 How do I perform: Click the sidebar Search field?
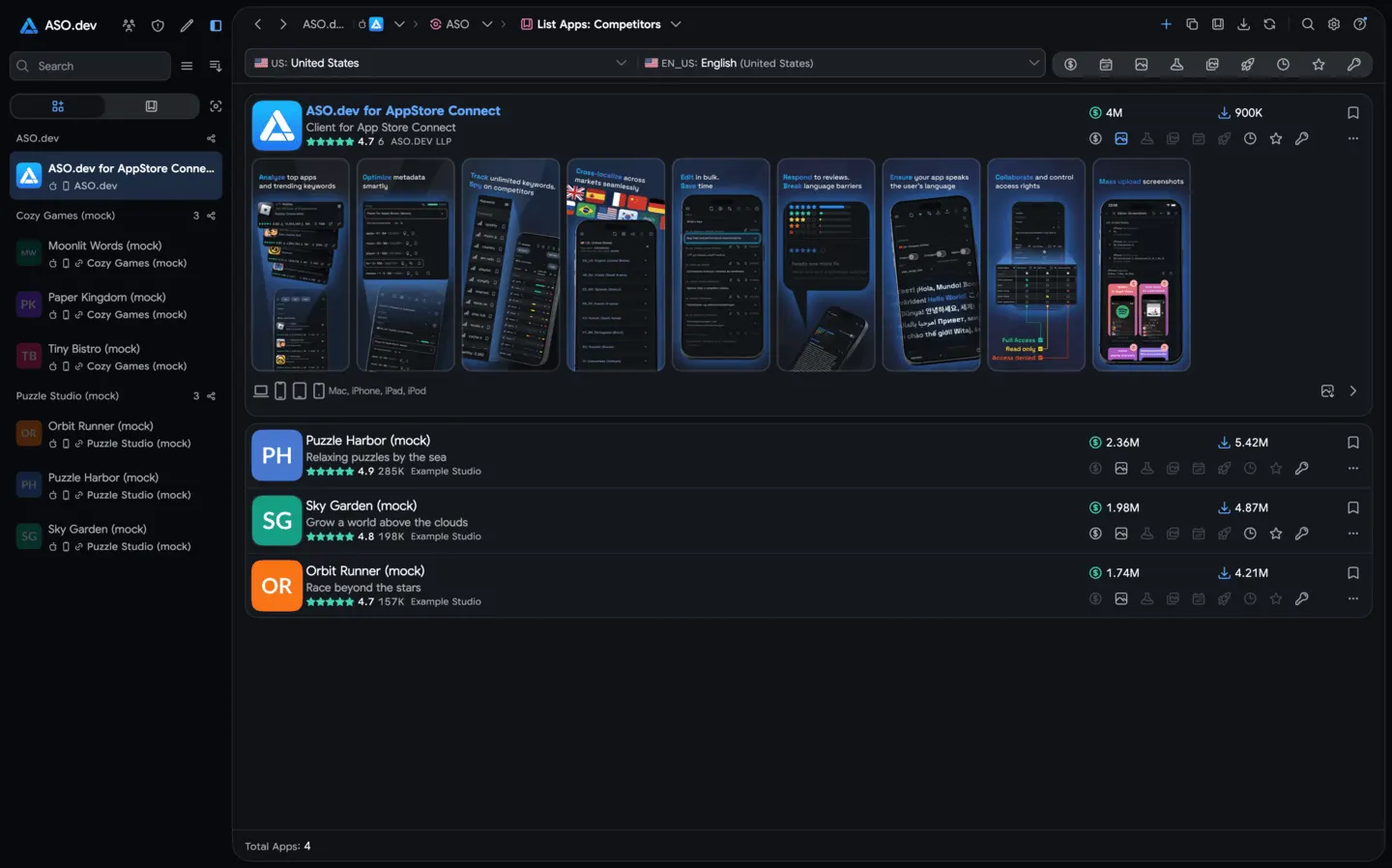pos(90,66)
